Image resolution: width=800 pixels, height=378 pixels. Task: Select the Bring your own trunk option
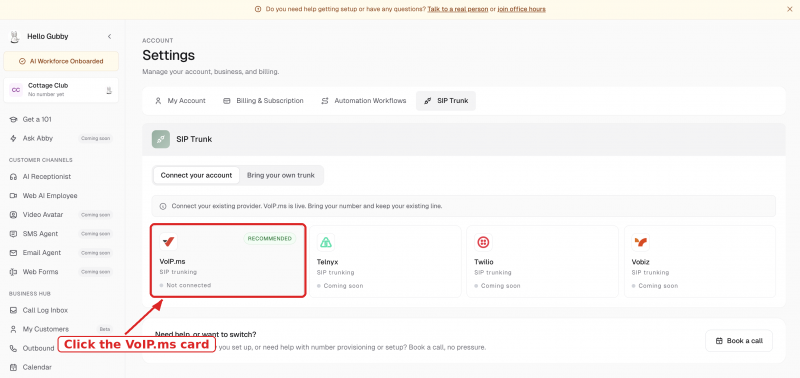tap(281, 175)
